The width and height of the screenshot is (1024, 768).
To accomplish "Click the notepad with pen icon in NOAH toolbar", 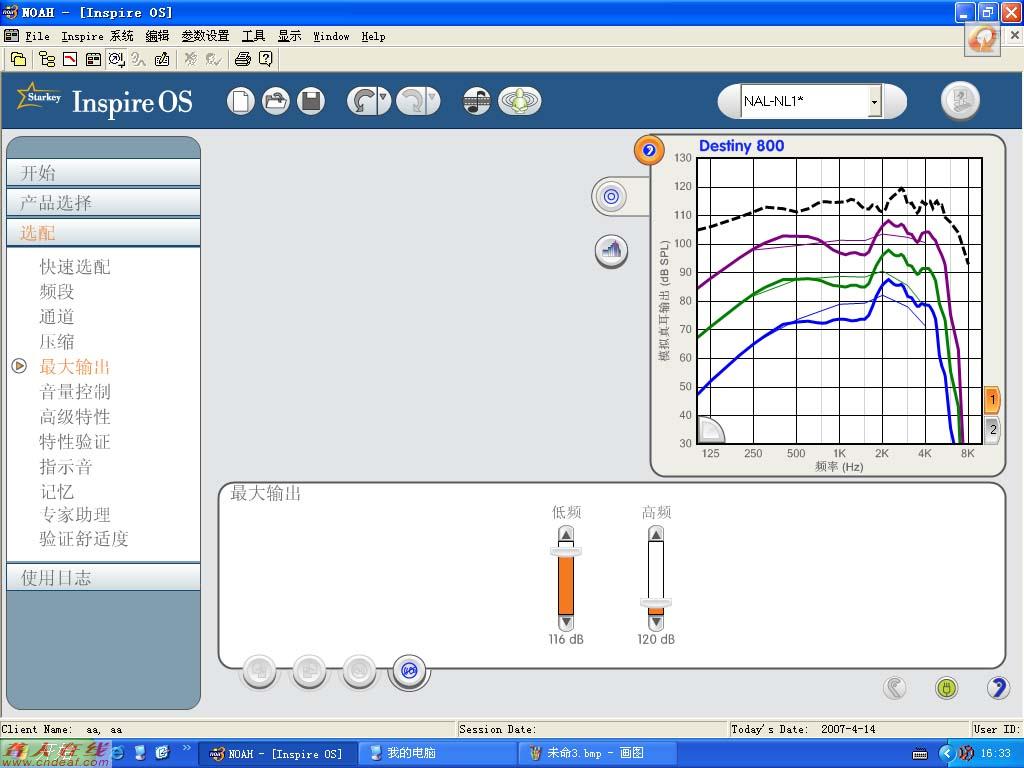I will (x=162, y=59).
